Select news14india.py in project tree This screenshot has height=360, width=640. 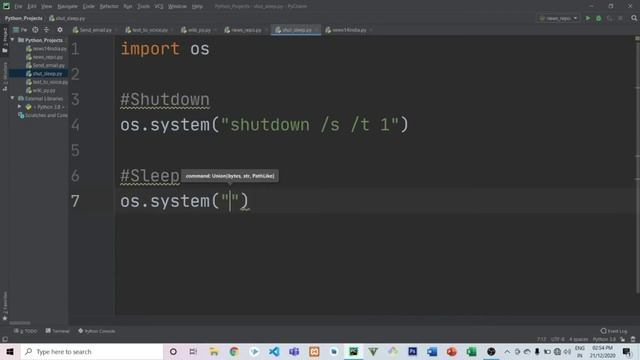tap(47, 49)
